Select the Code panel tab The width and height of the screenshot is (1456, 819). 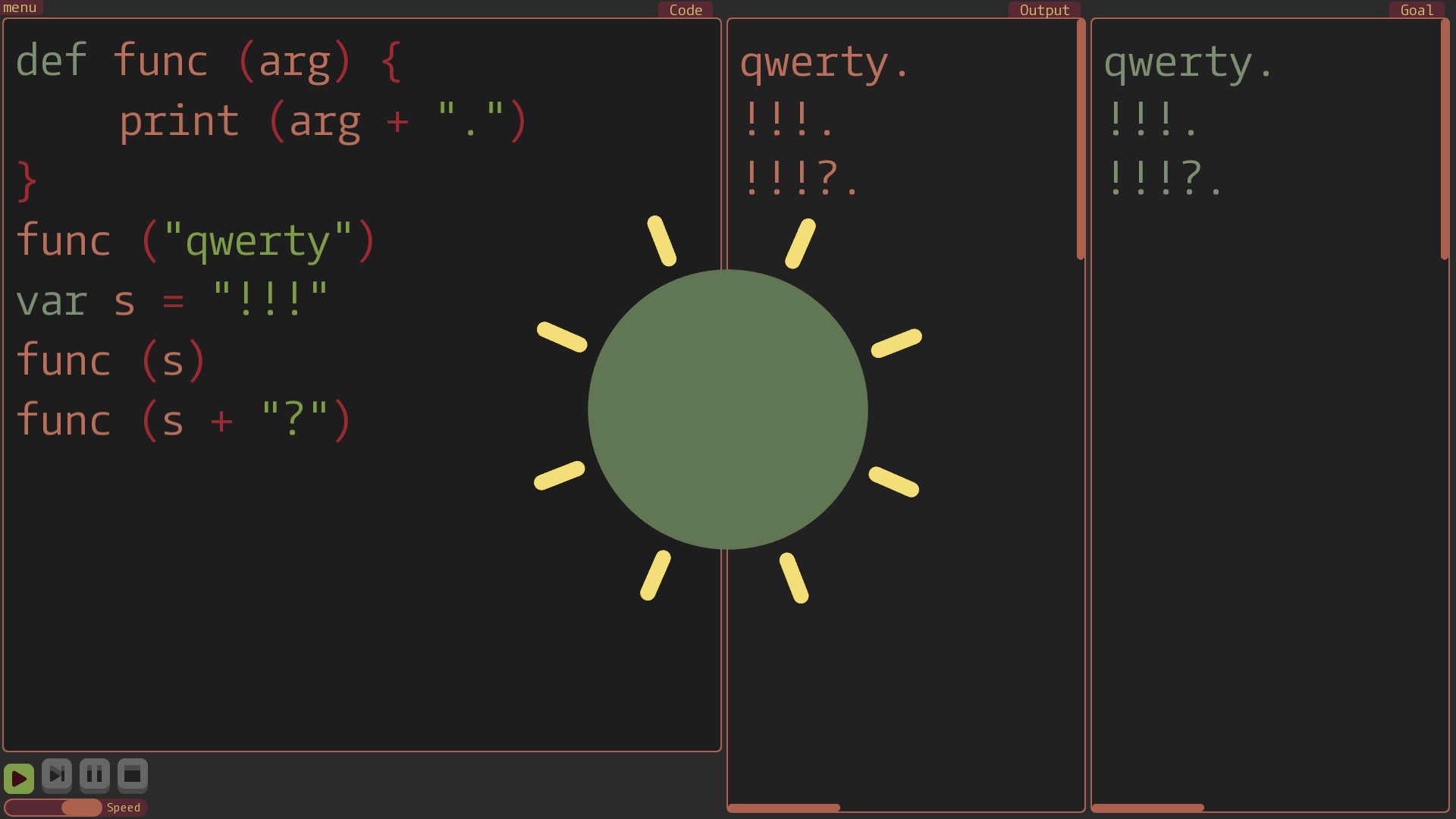pyautogui.click(x=686, y=10)
